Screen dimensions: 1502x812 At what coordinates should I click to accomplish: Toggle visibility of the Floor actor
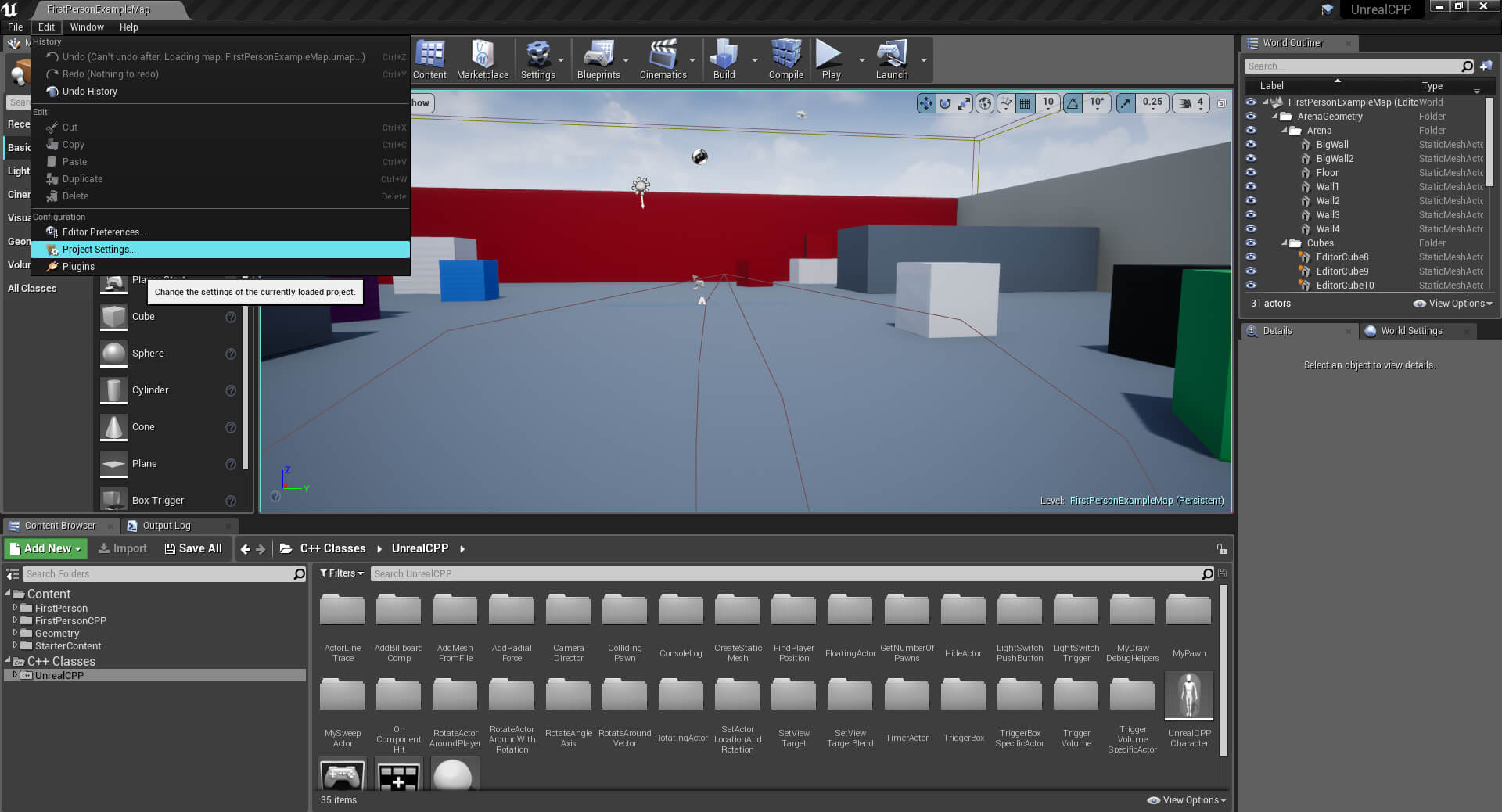pyautogui.click(x=1251, y=173)
